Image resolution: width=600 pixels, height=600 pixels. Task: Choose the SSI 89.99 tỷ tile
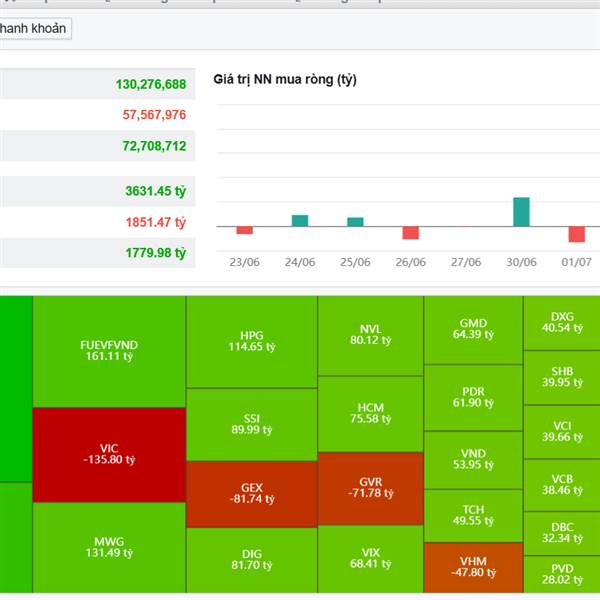click(252, 424)
